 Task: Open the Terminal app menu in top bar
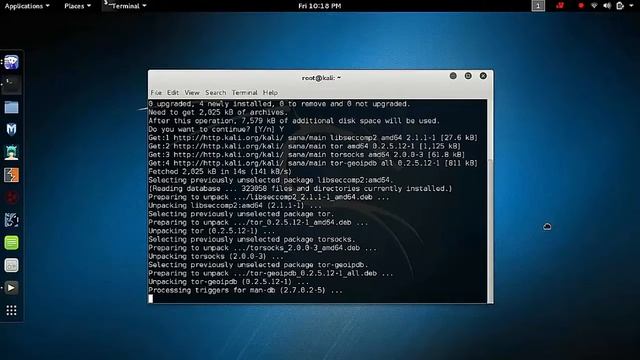tap(125, 6)
